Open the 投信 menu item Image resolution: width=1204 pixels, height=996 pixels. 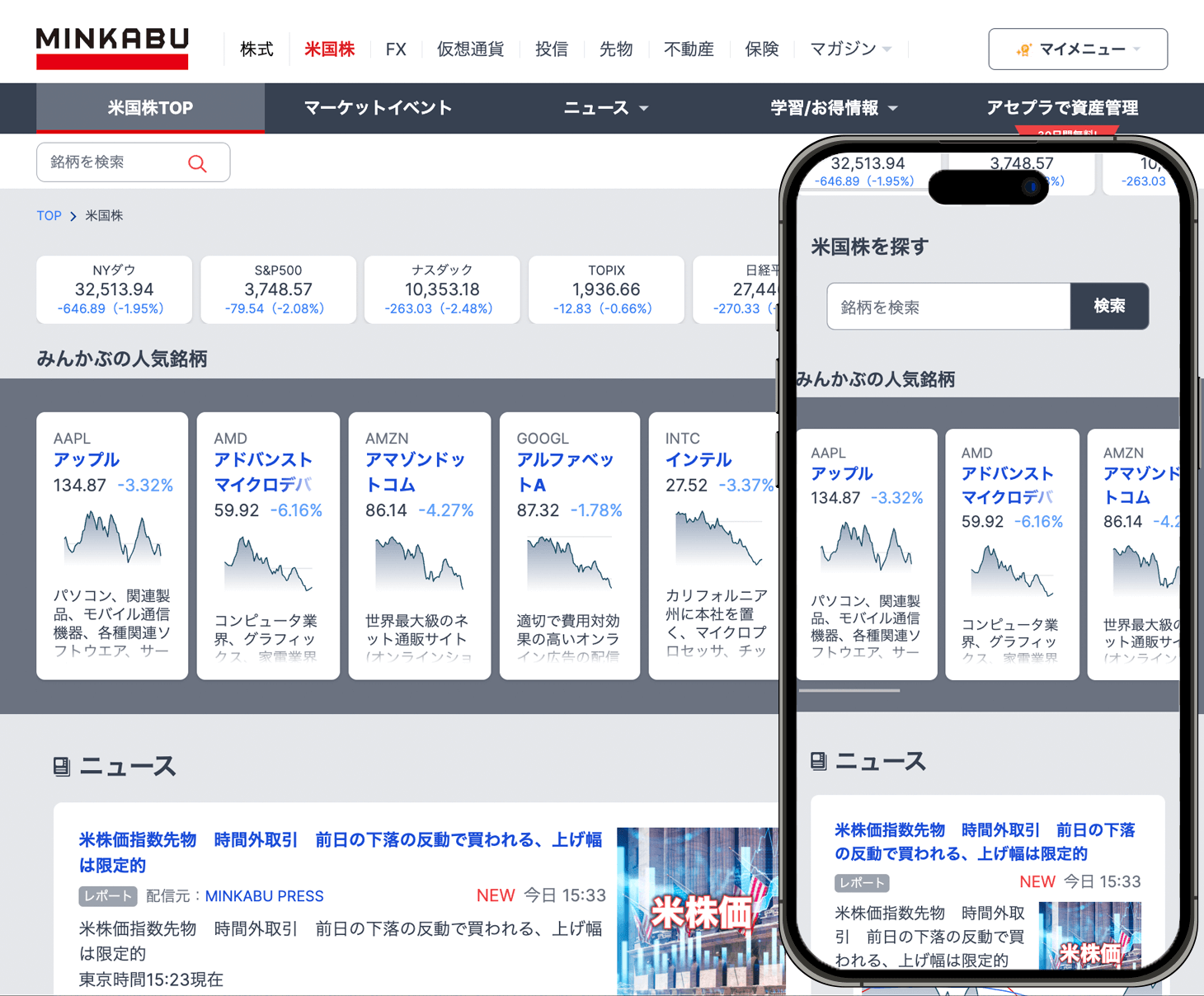coord(552,49)
